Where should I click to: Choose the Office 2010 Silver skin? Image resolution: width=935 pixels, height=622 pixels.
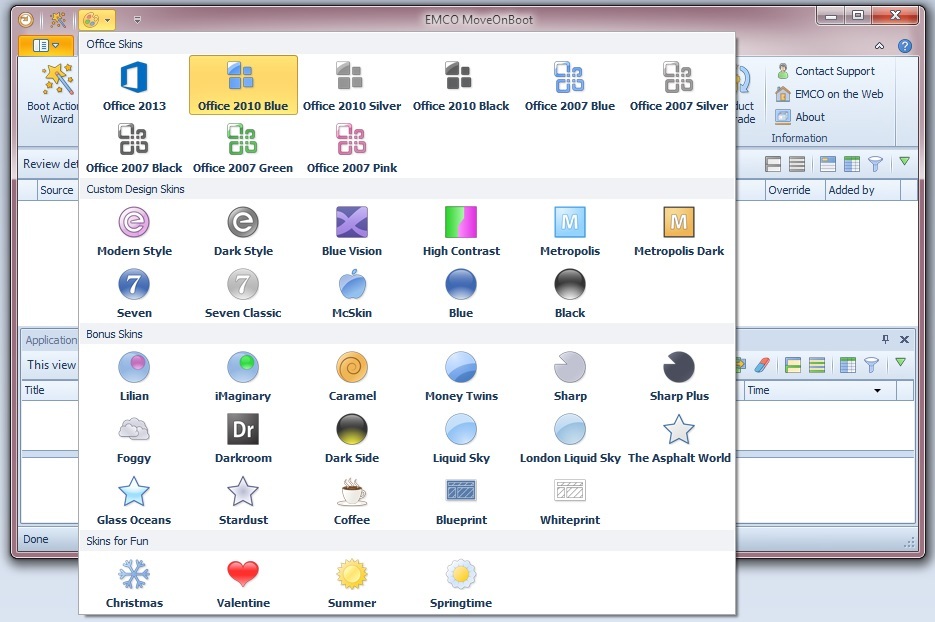click(x=352, y=86)
